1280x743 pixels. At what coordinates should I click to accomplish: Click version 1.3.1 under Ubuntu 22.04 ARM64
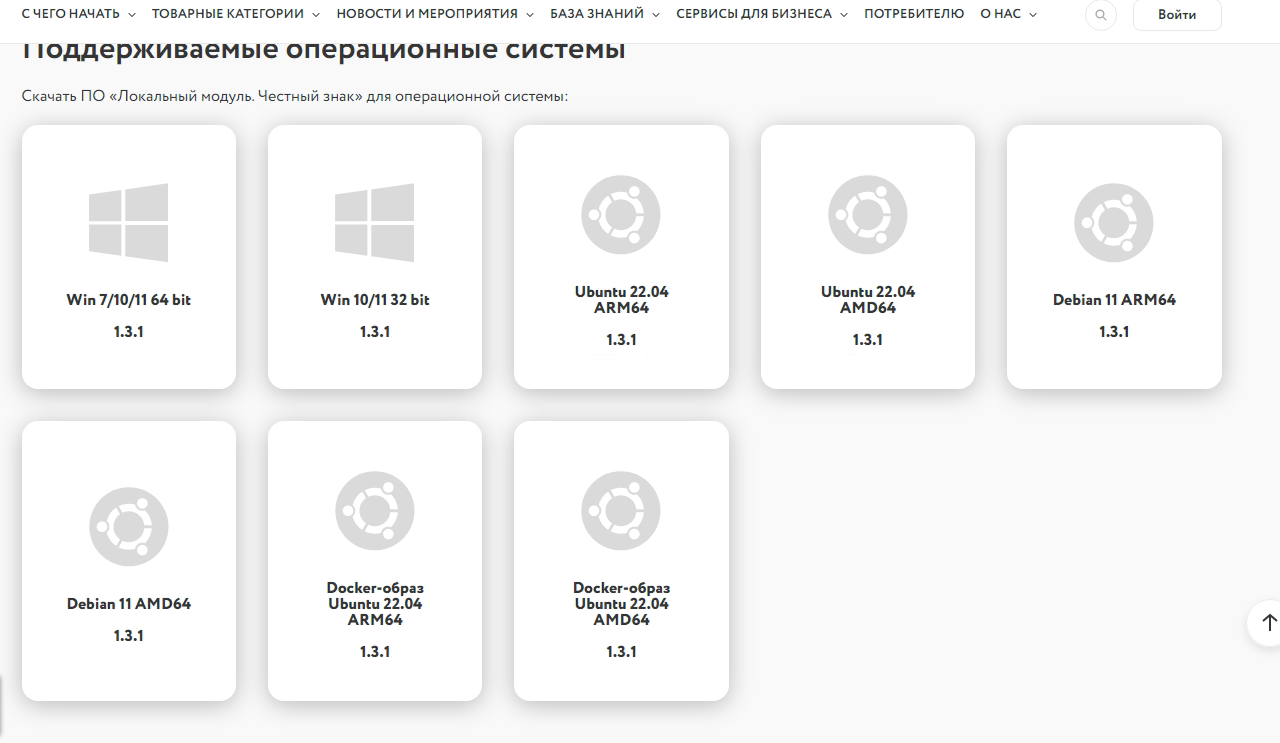tap(621, 340)
